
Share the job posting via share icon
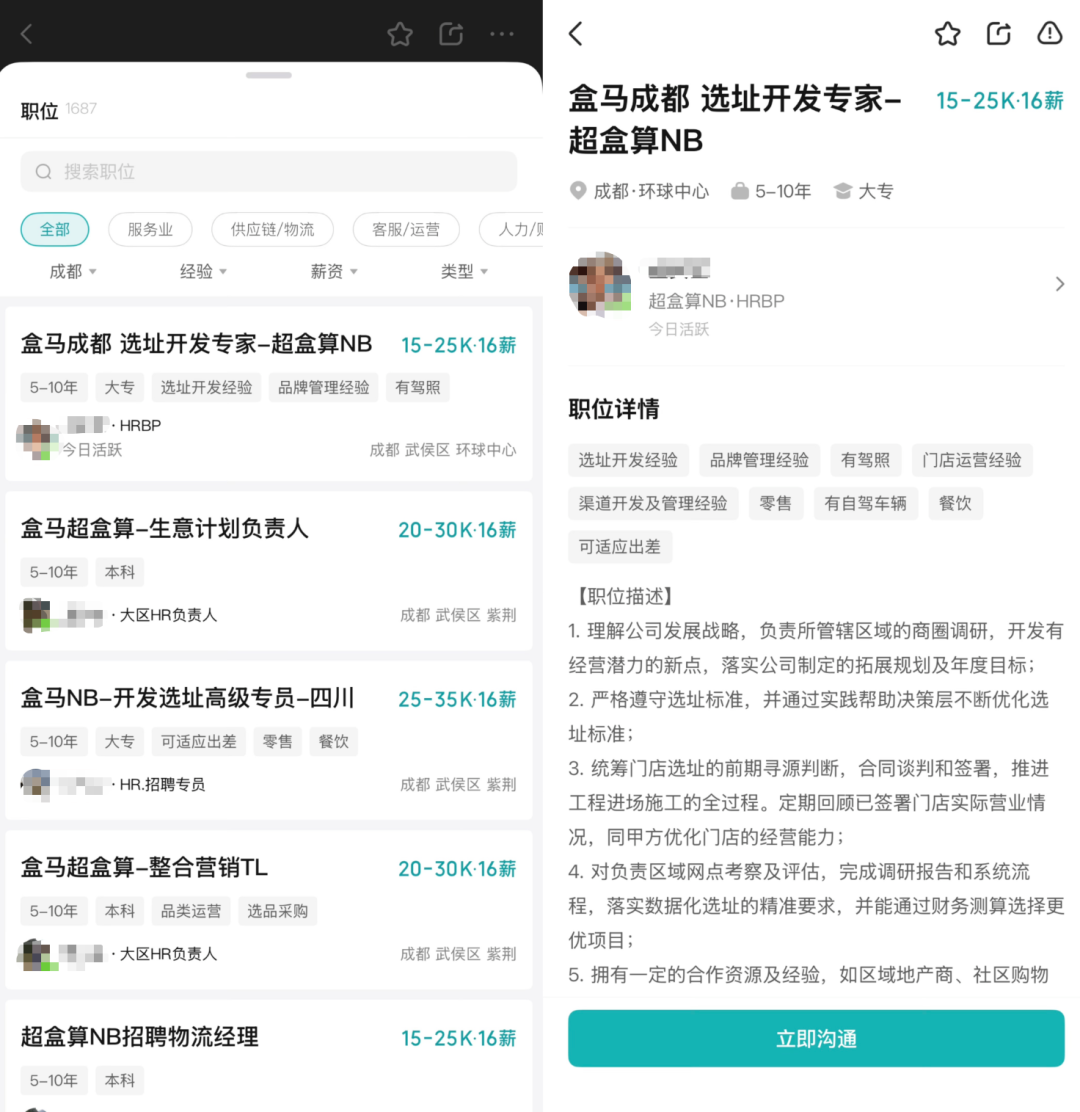(998, 34)
